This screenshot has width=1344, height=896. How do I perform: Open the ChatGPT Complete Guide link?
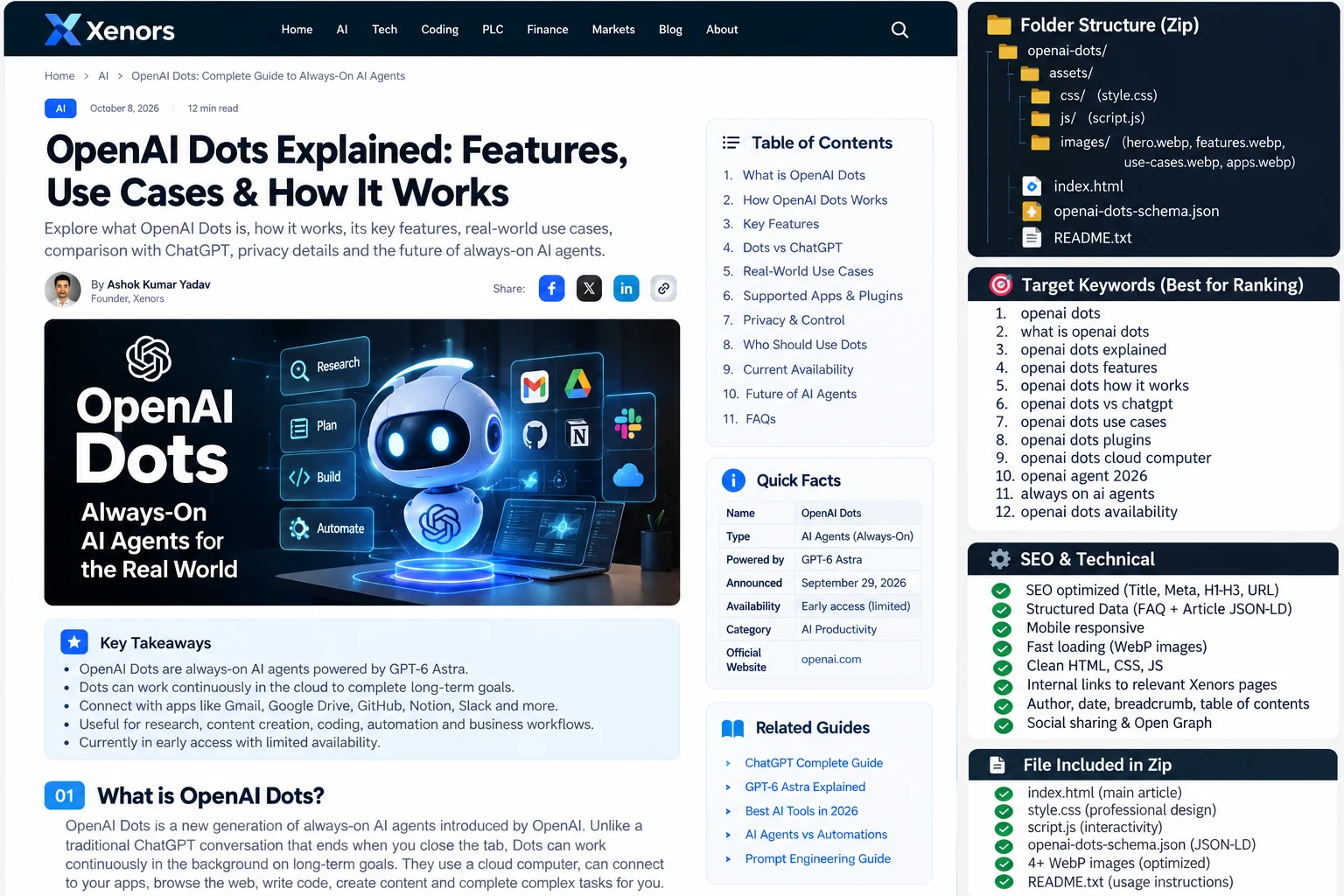(814, 763)
